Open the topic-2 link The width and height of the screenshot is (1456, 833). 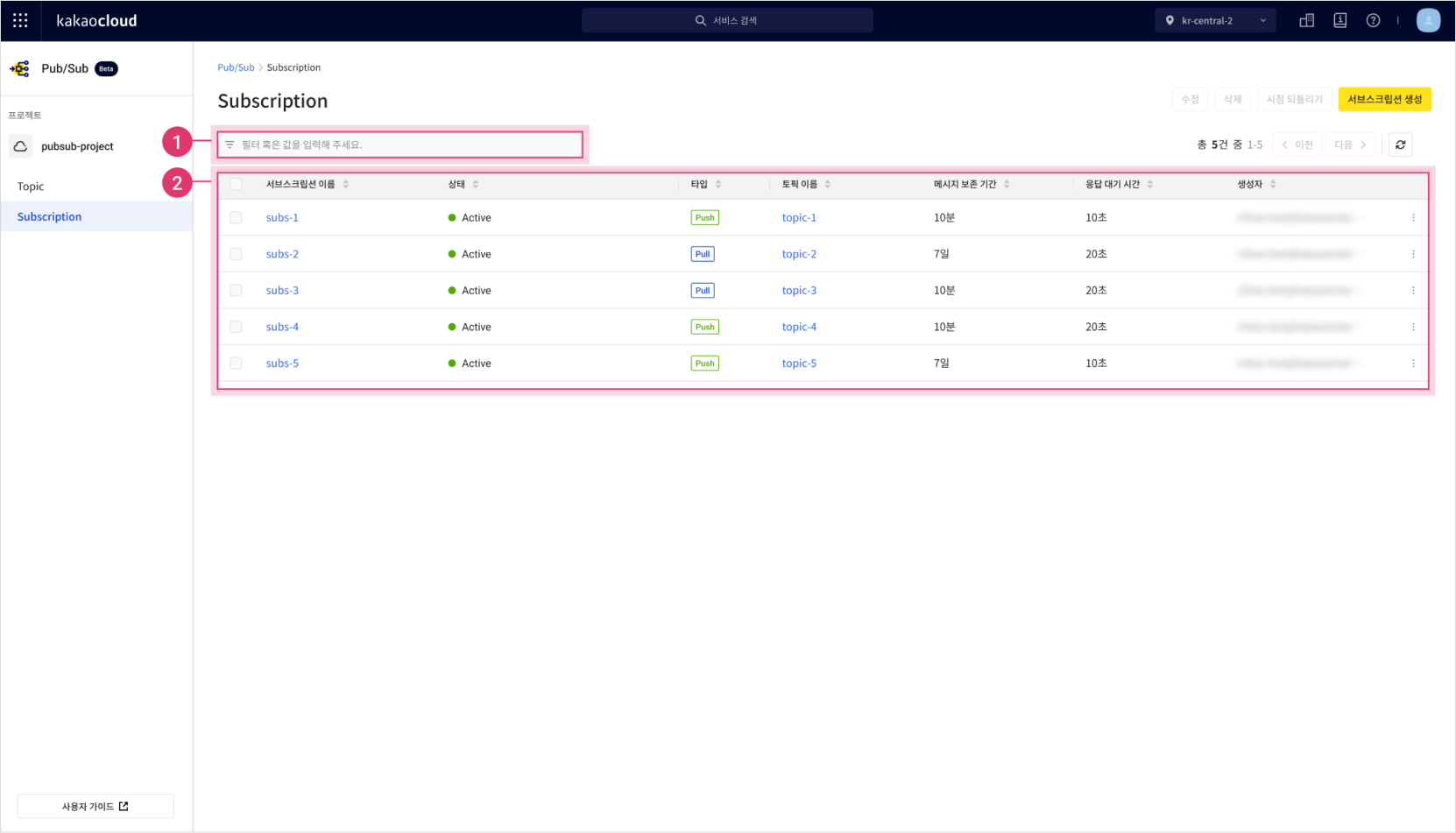click(x=799, y=254)
